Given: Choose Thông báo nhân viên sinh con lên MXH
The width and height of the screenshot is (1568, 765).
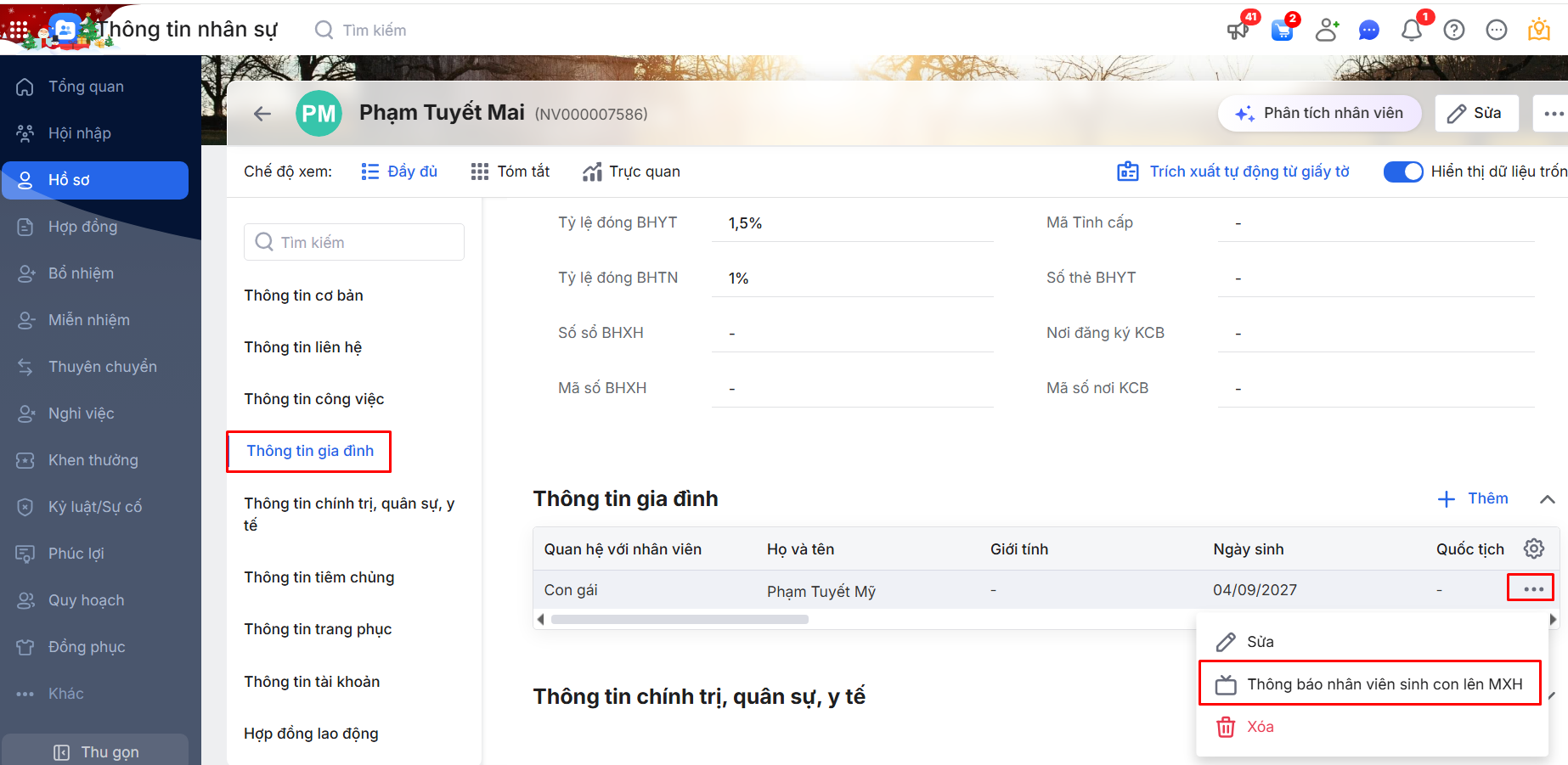Looking at the screenshot, I should (1370, 684).
